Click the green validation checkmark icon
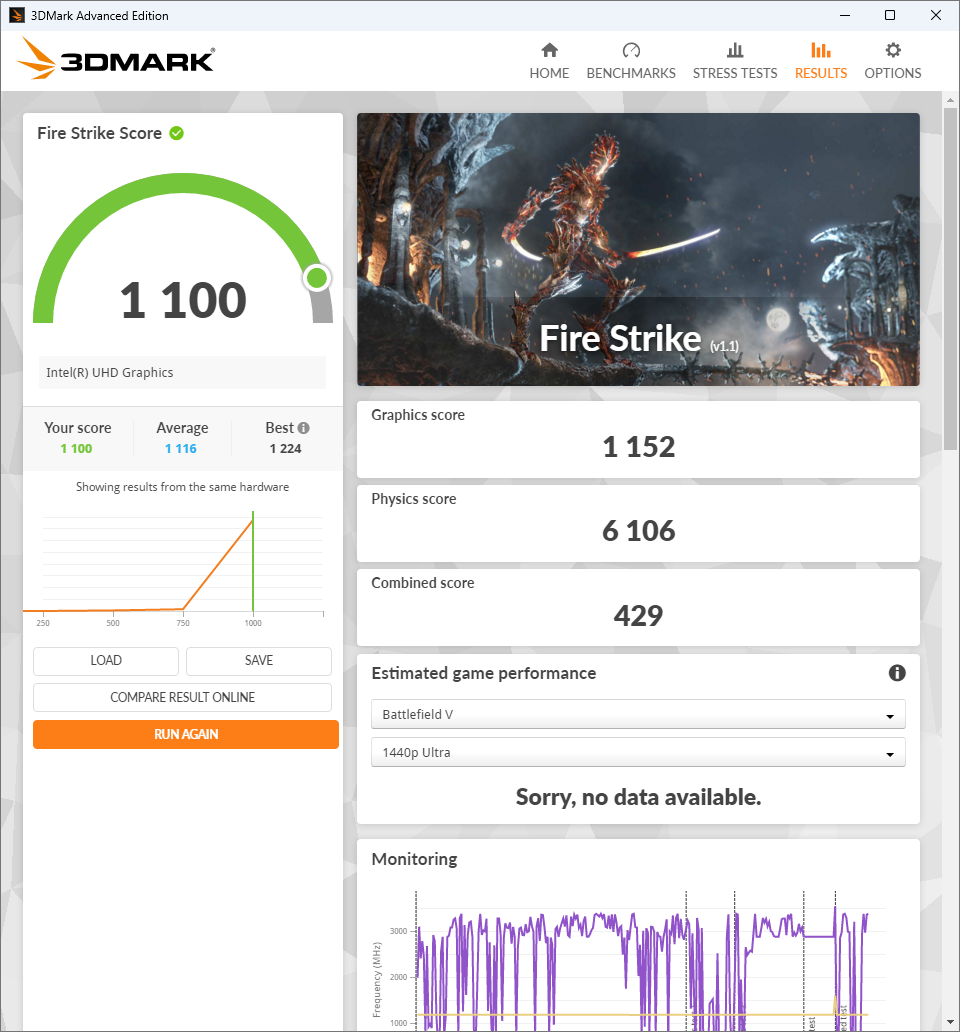This screenshot has width=960, height=1032. click(177, 133)
